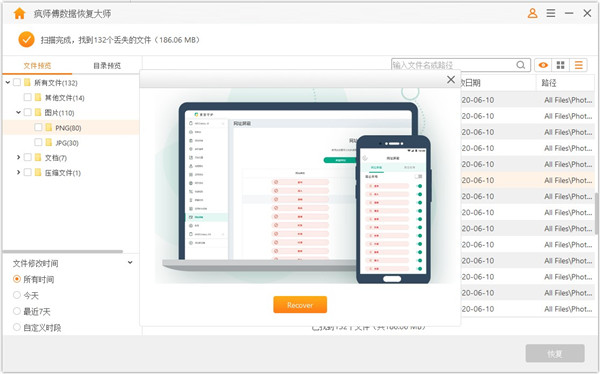The height and width of the screenshot is (374, 600).
Task: Collapse the 文件修改时间 filter section
Action: [x=130, y=263]
